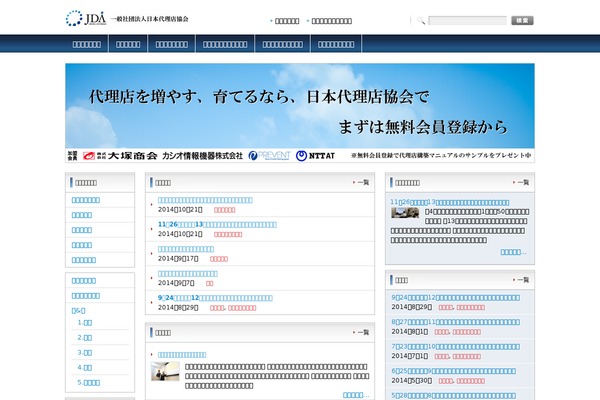600x400 pixels.
Task: Click the NTT AT sponsor logo
Action: [x=315, y=156]
